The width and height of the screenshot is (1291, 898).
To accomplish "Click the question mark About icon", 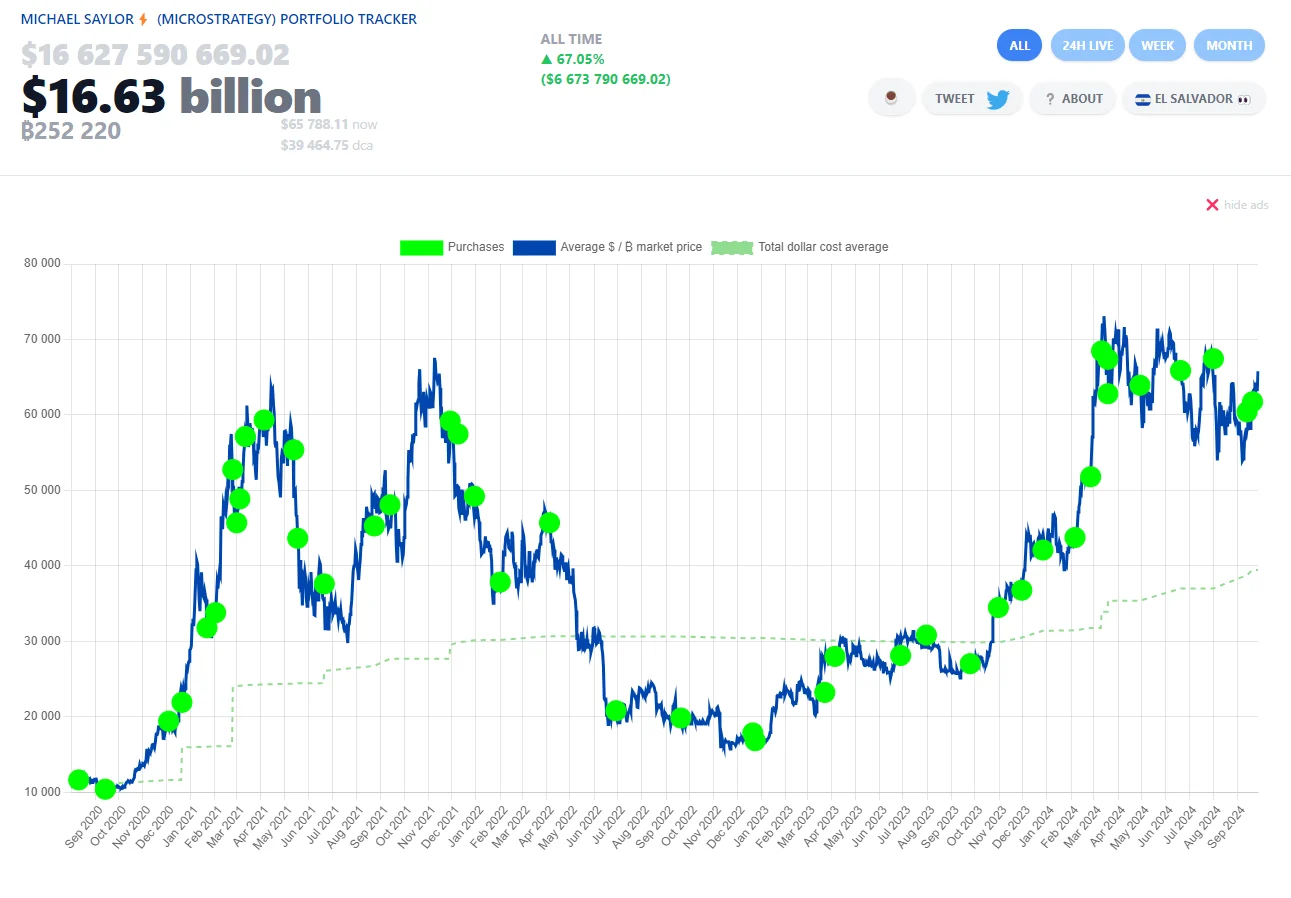I will 1050,99.
